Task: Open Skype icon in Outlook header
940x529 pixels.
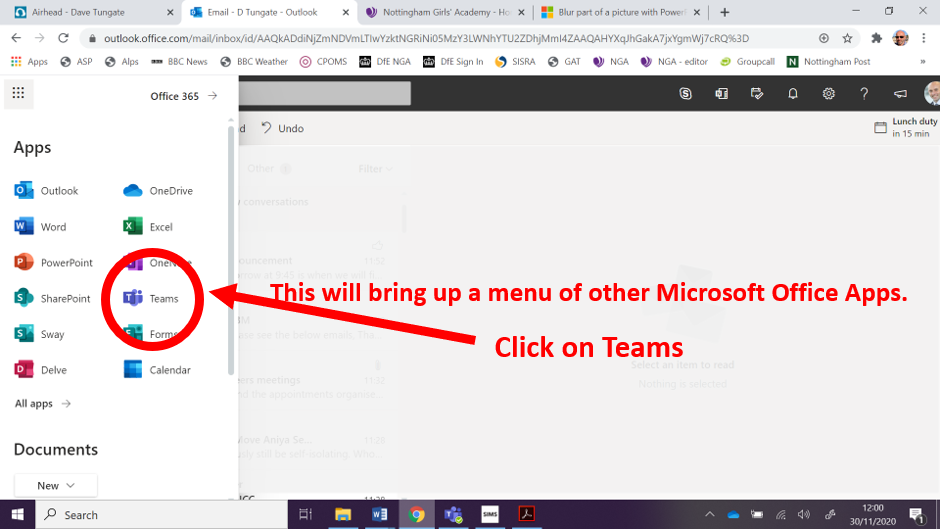Action: click(685, 94)
